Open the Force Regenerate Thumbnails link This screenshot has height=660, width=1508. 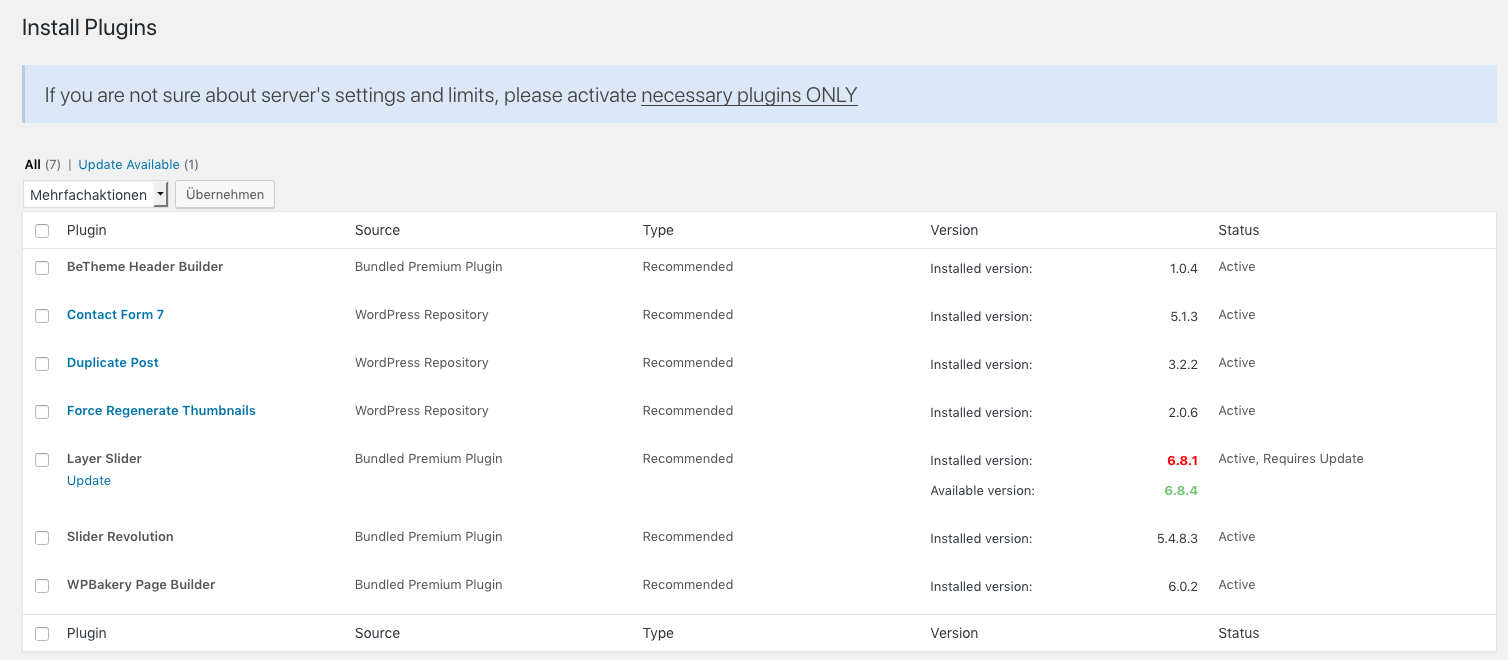(161, 411)
